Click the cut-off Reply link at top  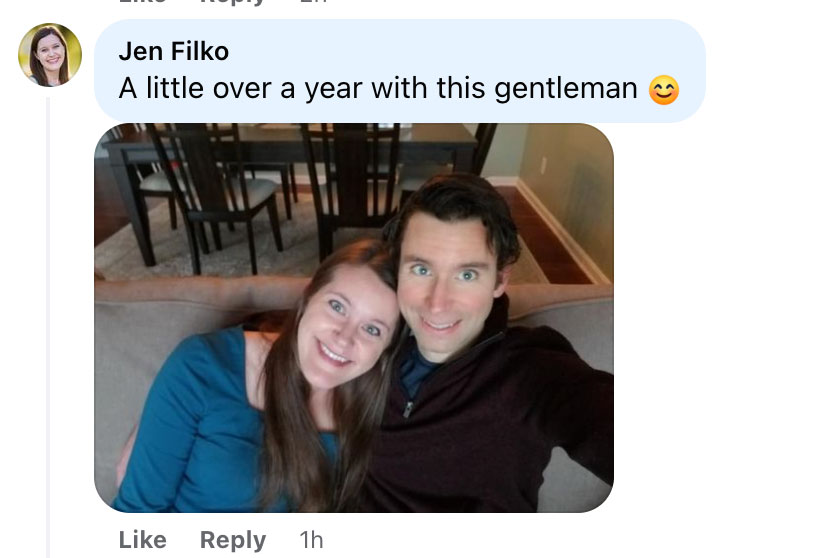coord(233,2)
